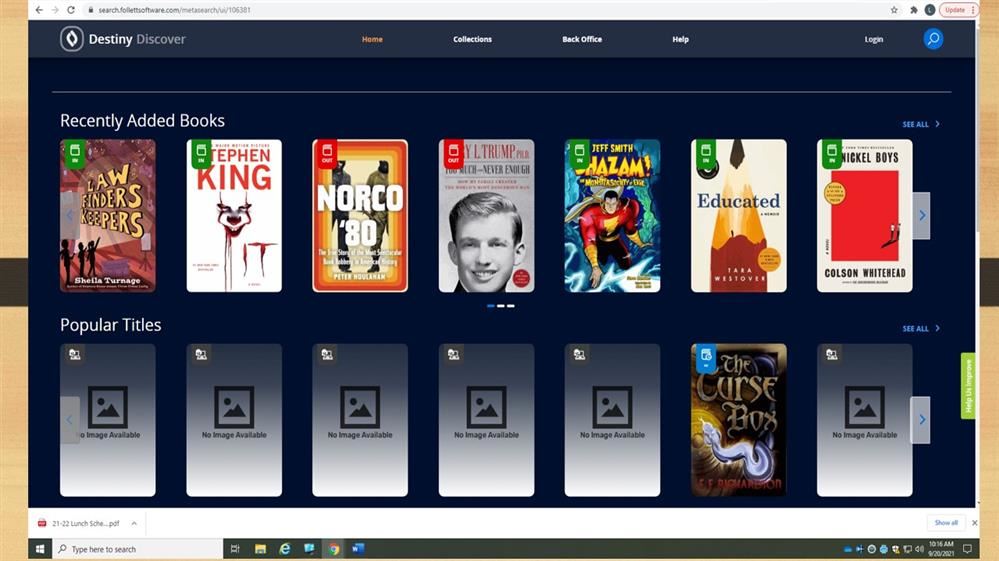Open the Educated book cover
This screenshot has width=999, height=561.
[x=738, y=216]
